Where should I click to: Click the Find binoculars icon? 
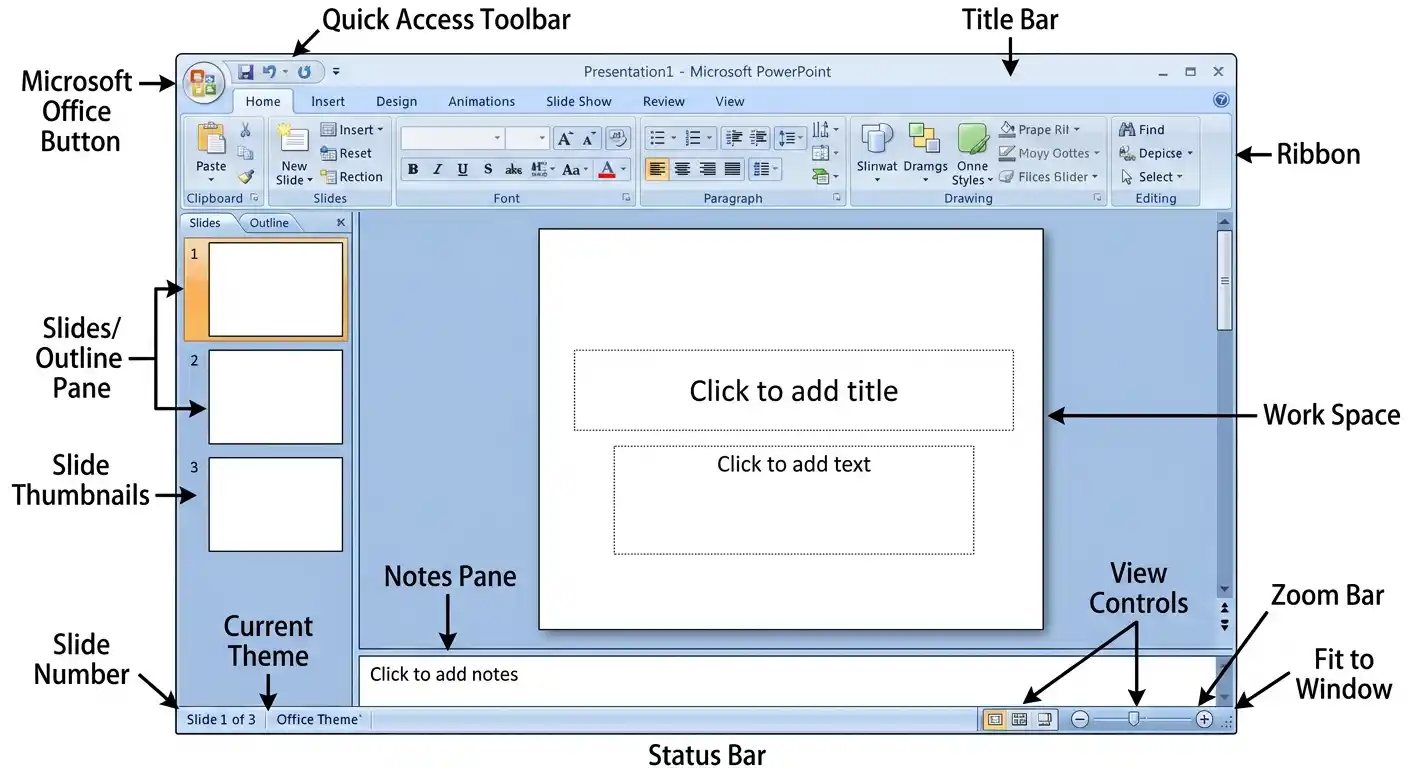click(1127, 129)
